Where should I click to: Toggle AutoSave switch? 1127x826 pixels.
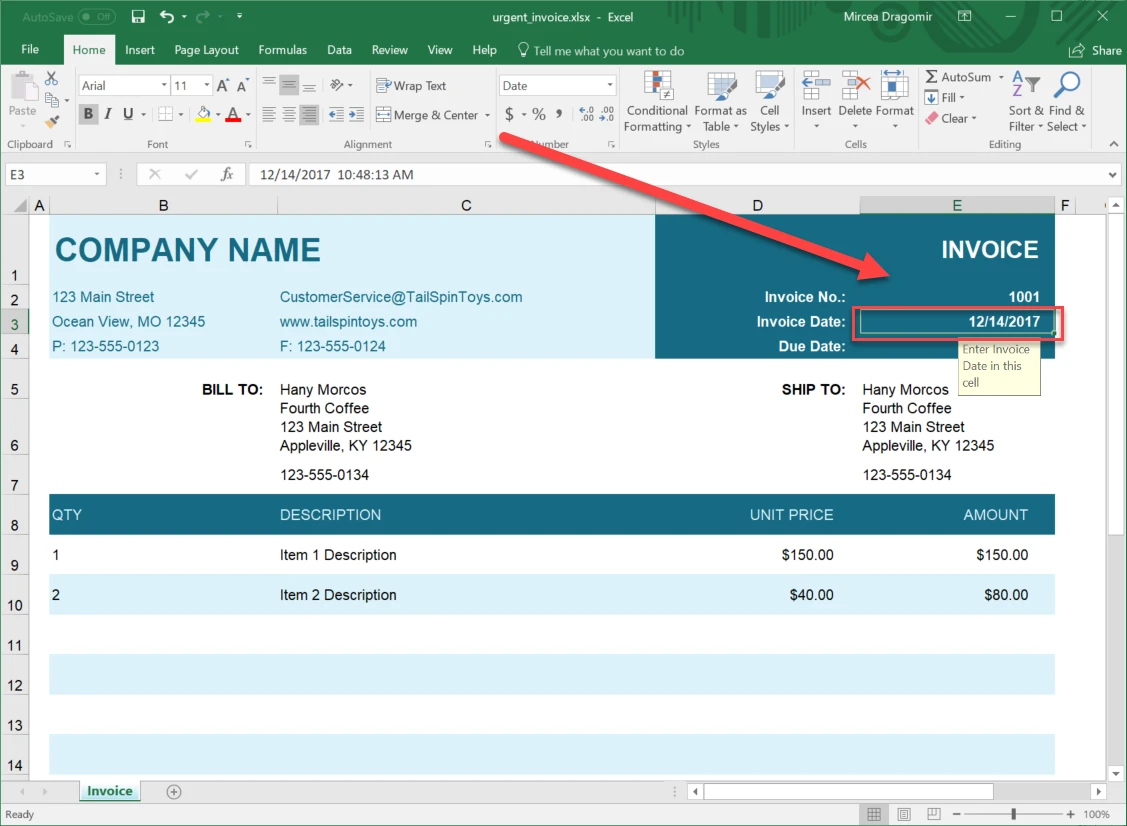click(x=96, y=17)
